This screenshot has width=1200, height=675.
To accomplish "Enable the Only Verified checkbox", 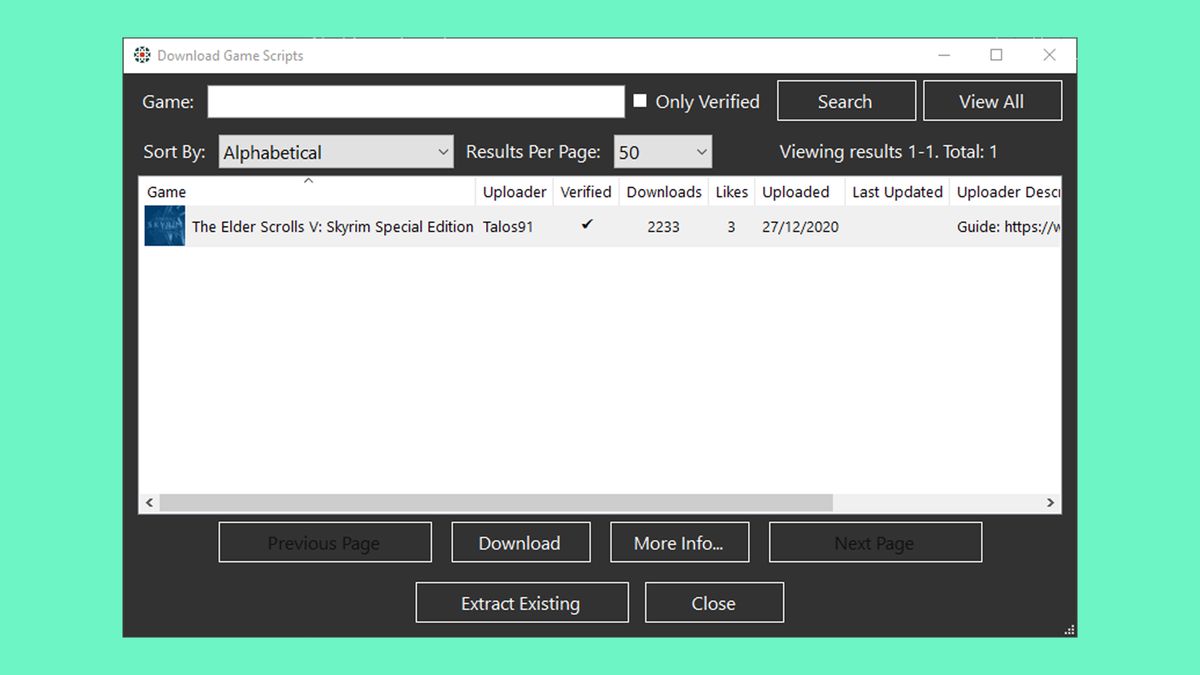I will pos(640,101).
